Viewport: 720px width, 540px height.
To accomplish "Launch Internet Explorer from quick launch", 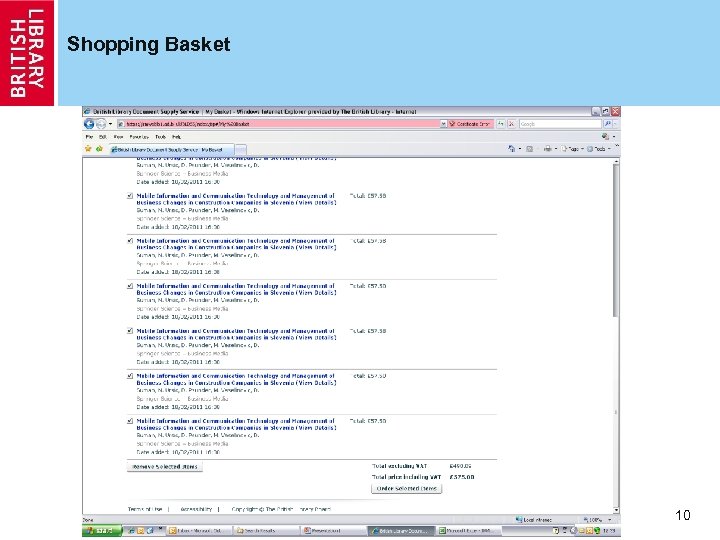I will click(131, 531).
